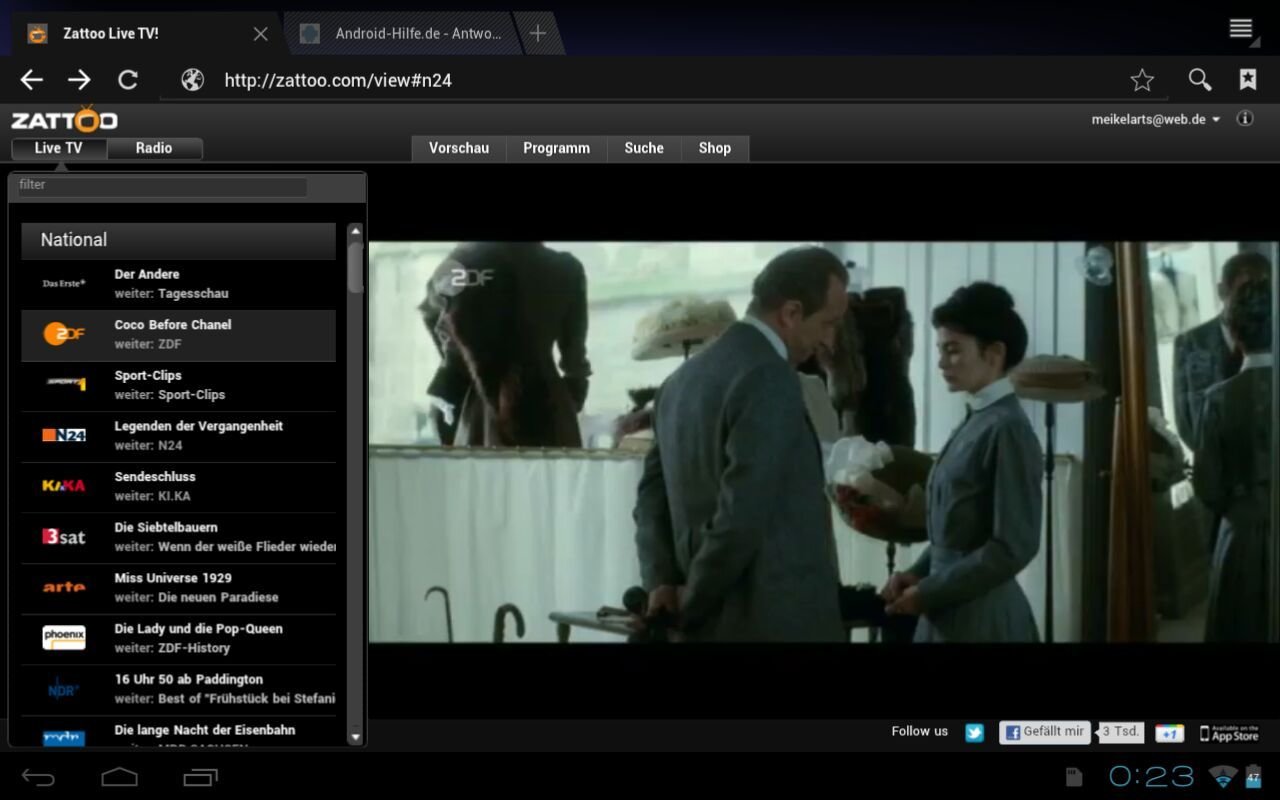Switch to the Live TV tab

(58, 148)
